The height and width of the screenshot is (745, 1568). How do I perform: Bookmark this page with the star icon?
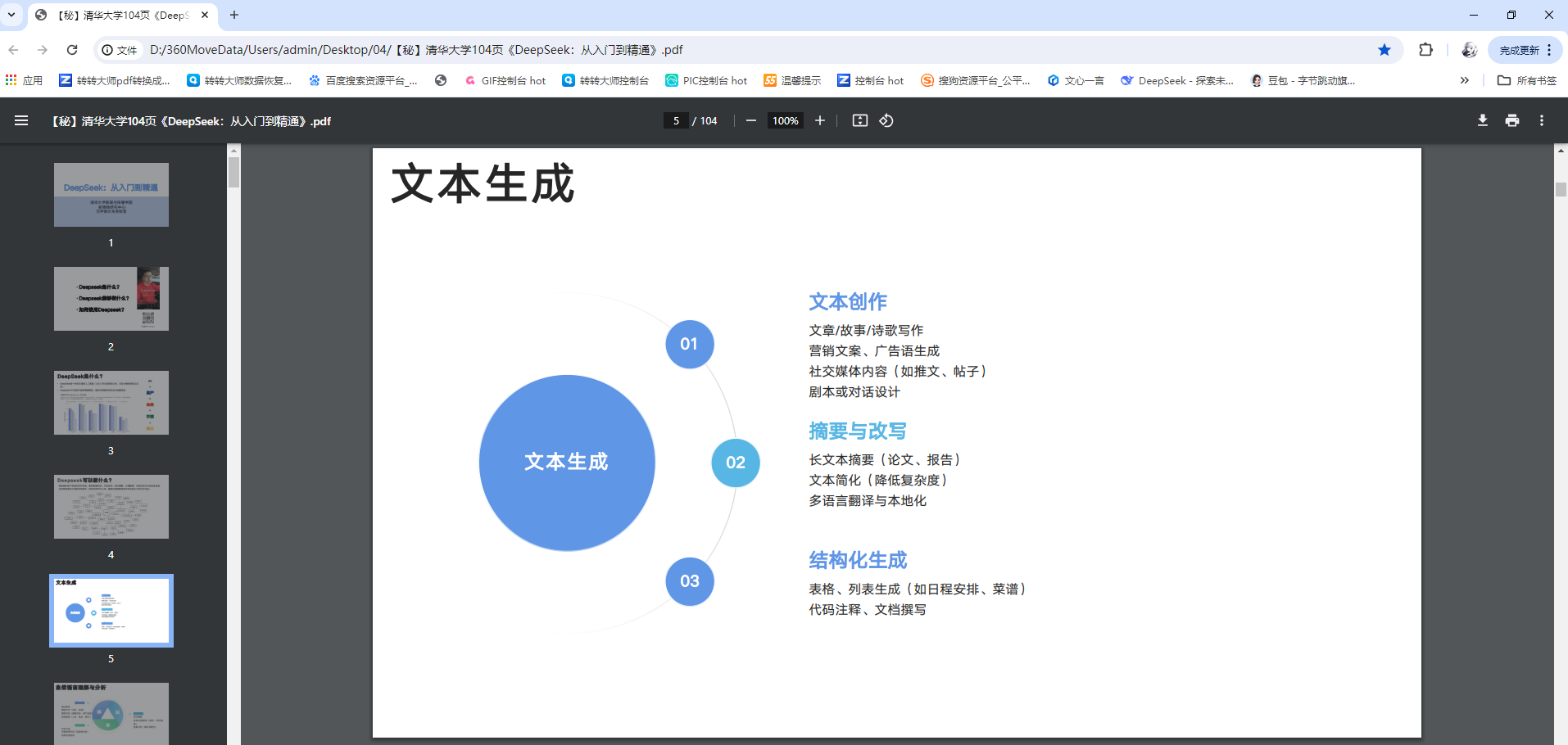(x=1384, y=50)
